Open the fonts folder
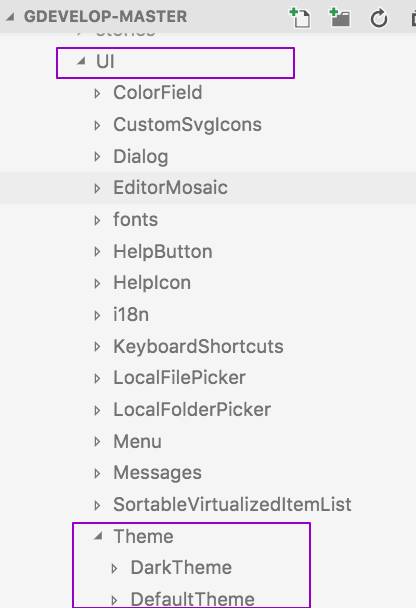Screen dimensions: 416x608 (x=135, y=219)
